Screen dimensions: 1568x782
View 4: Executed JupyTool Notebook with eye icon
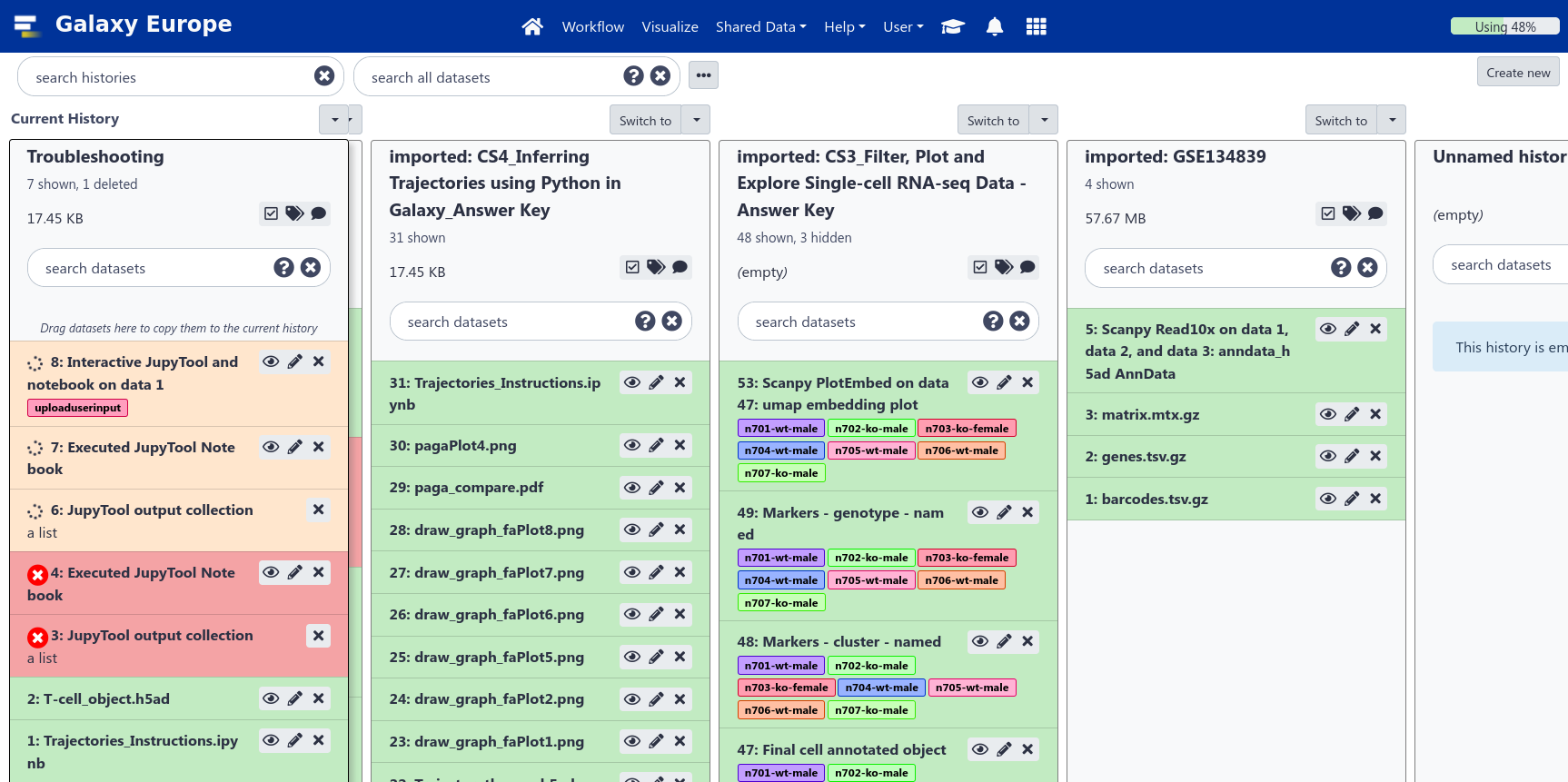[x=271, y=572]
